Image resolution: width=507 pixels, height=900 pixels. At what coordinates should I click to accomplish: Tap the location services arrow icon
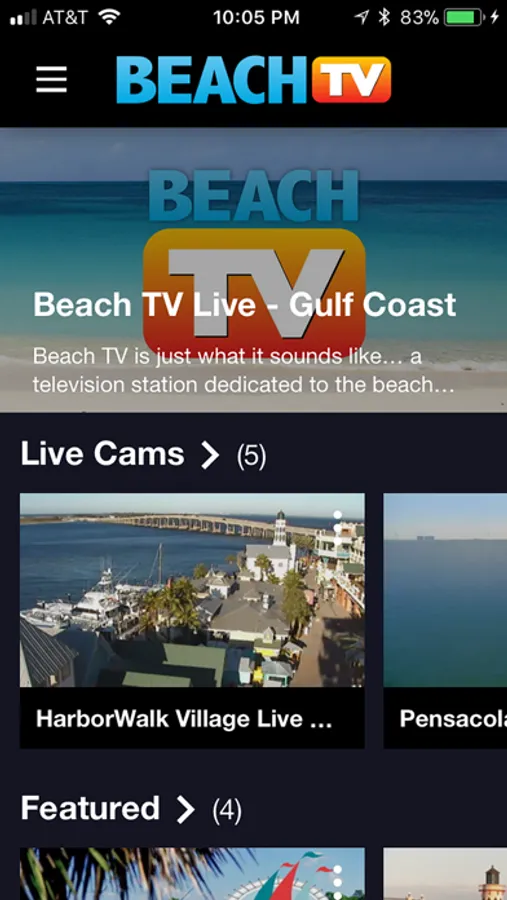[x=361, y=18]
